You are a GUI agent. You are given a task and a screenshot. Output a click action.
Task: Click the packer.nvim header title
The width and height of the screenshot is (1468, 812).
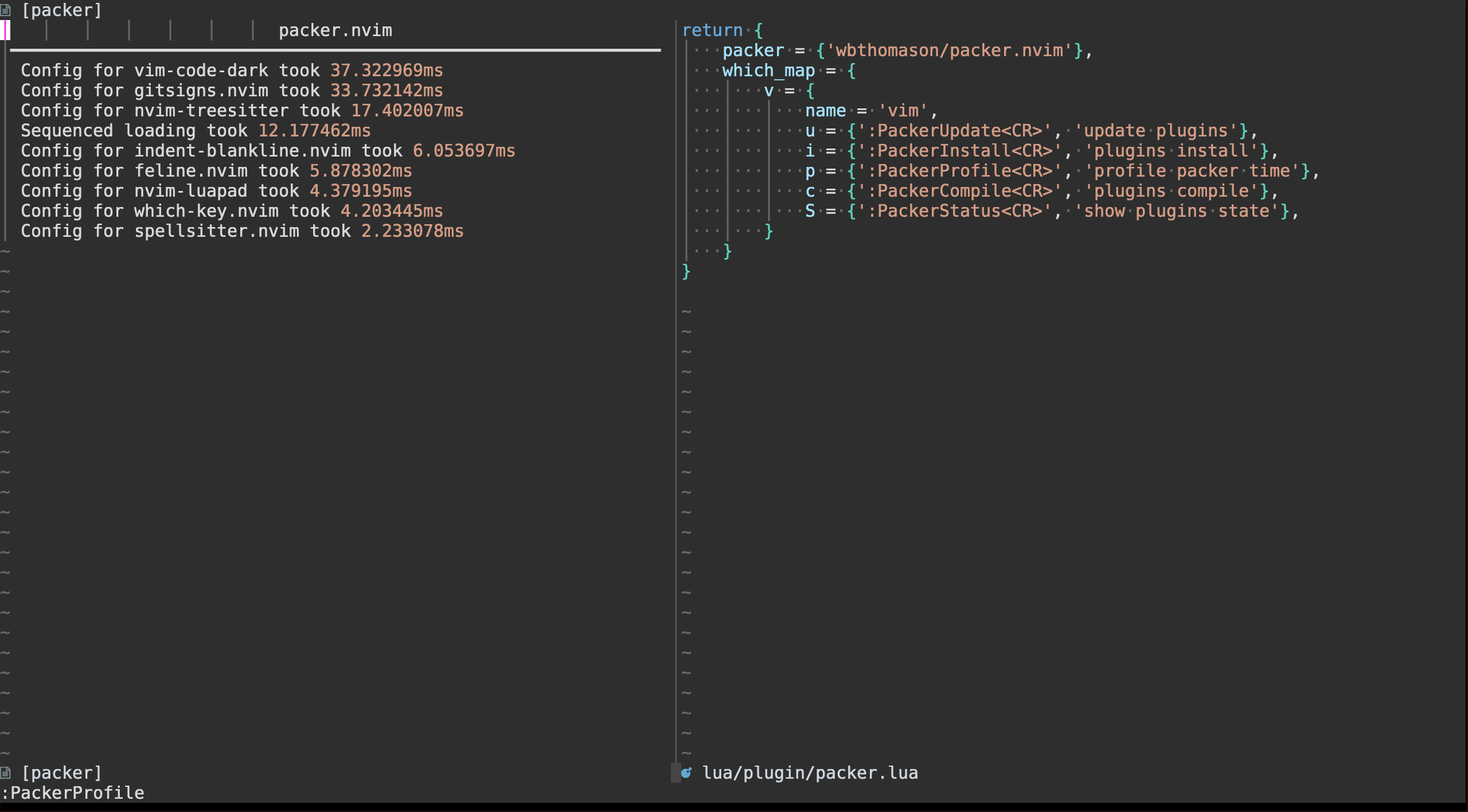point(335,30)
